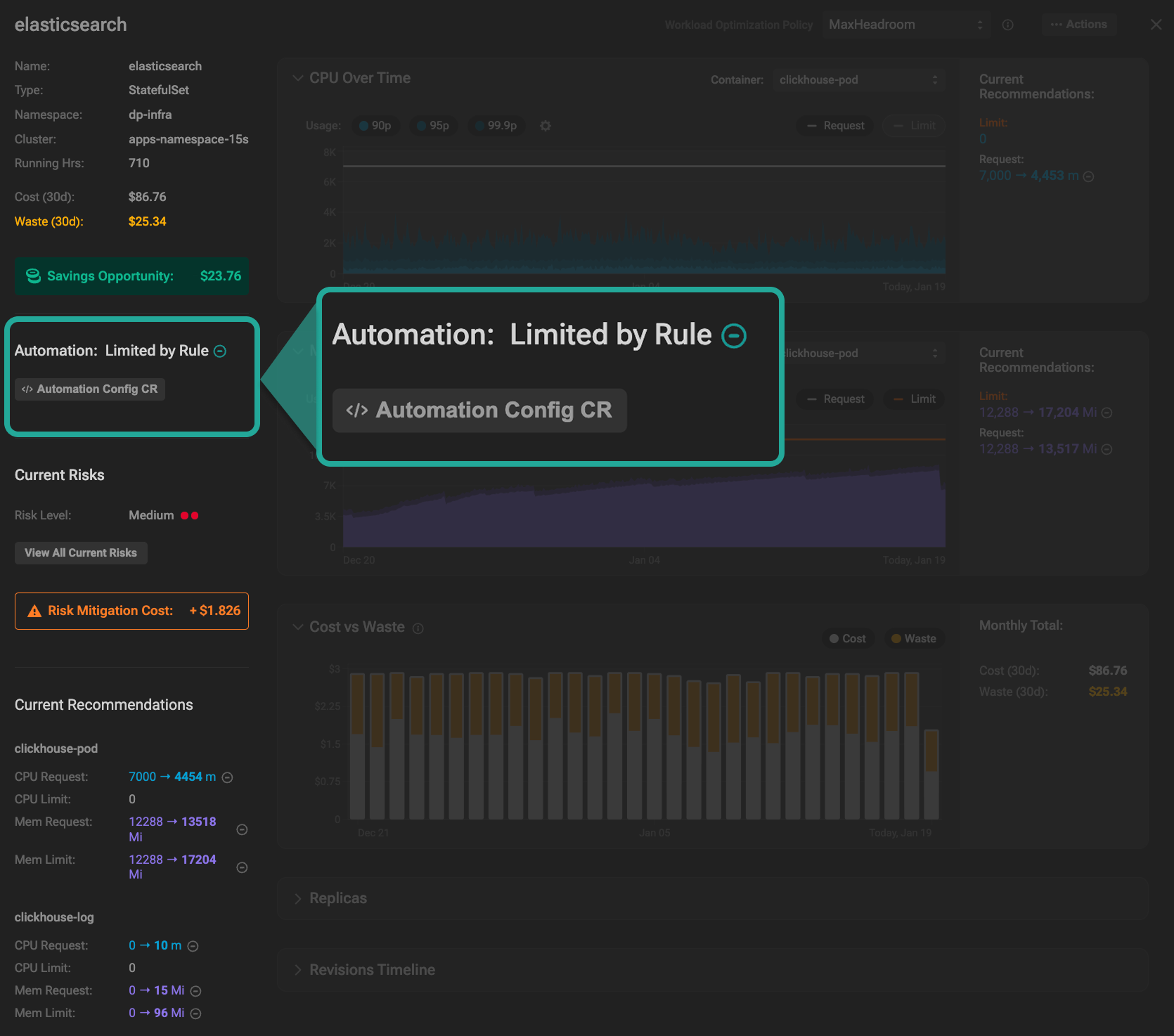Toggle Request line in the memory chart
The image size is (1174, 1036).
[835, 399]
